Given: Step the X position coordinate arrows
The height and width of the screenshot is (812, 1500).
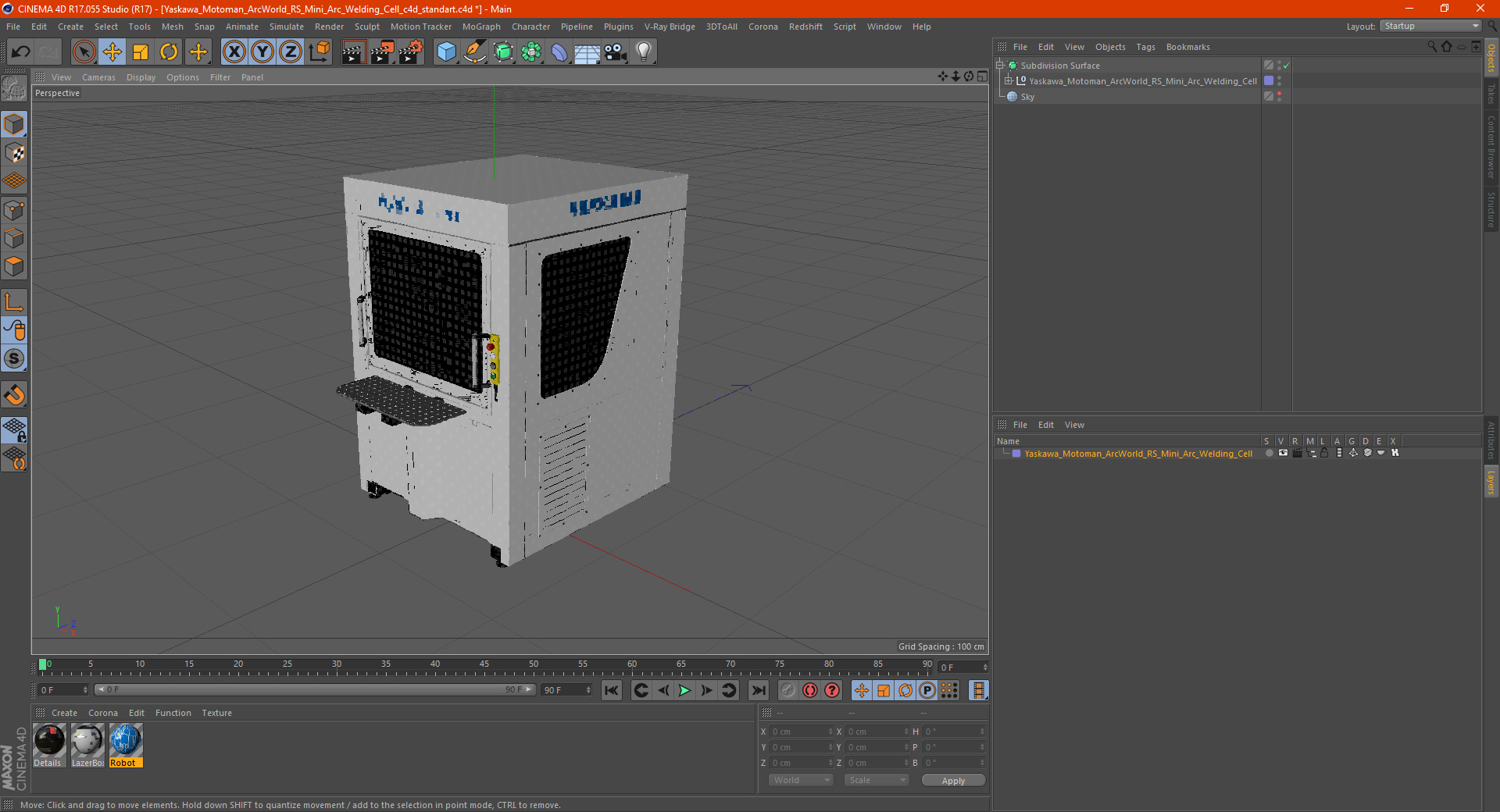Looking at the screenshot, I should click(830, 732).
